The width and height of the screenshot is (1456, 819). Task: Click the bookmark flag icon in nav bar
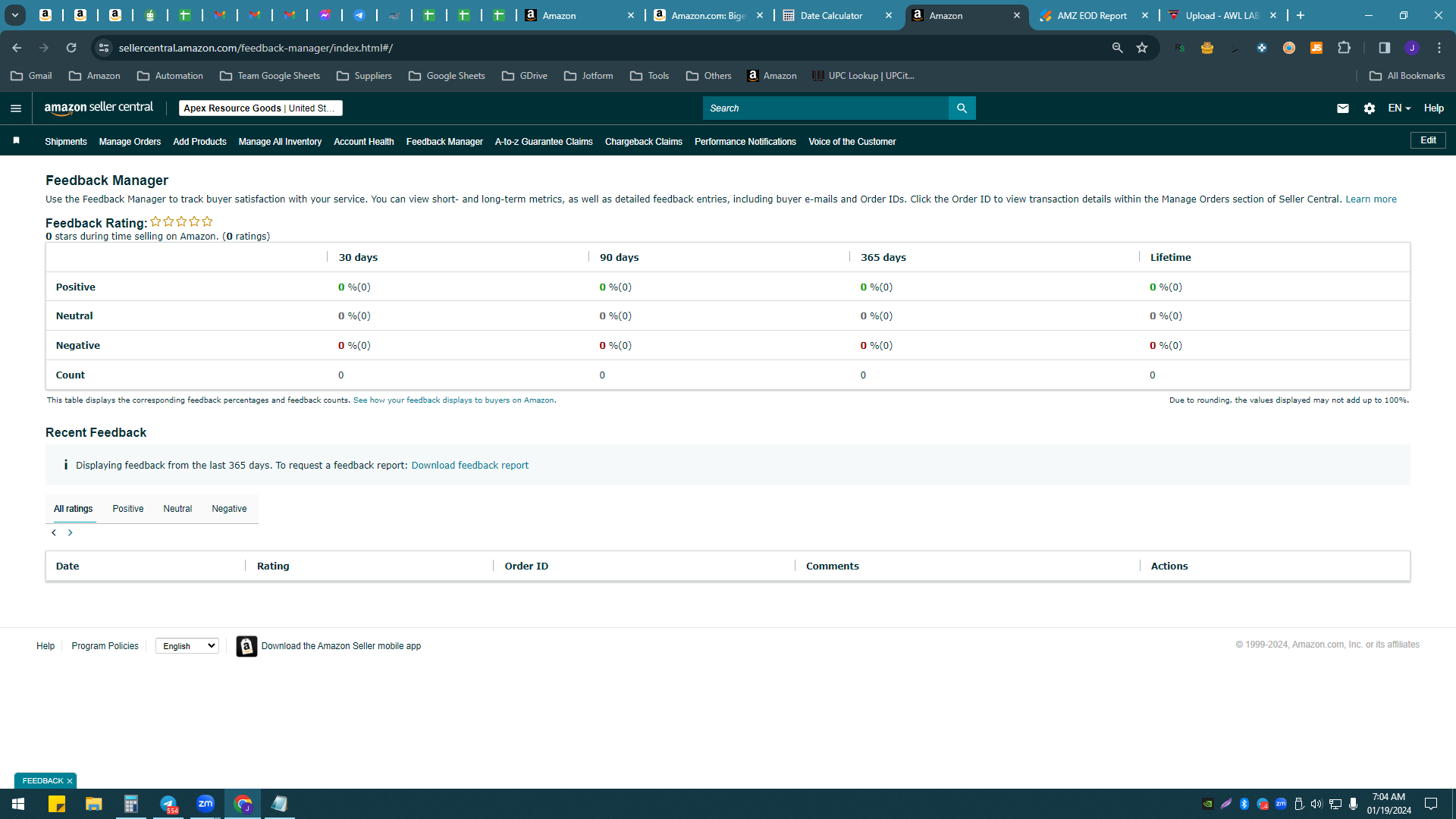(17, 141)
